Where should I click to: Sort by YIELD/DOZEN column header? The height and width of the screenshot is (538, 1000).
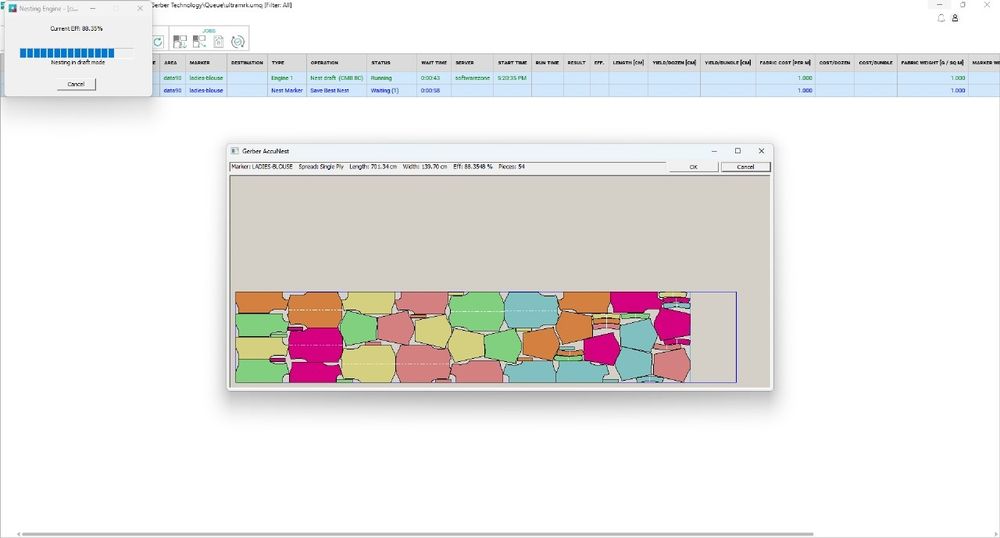(x=674, y=62)
